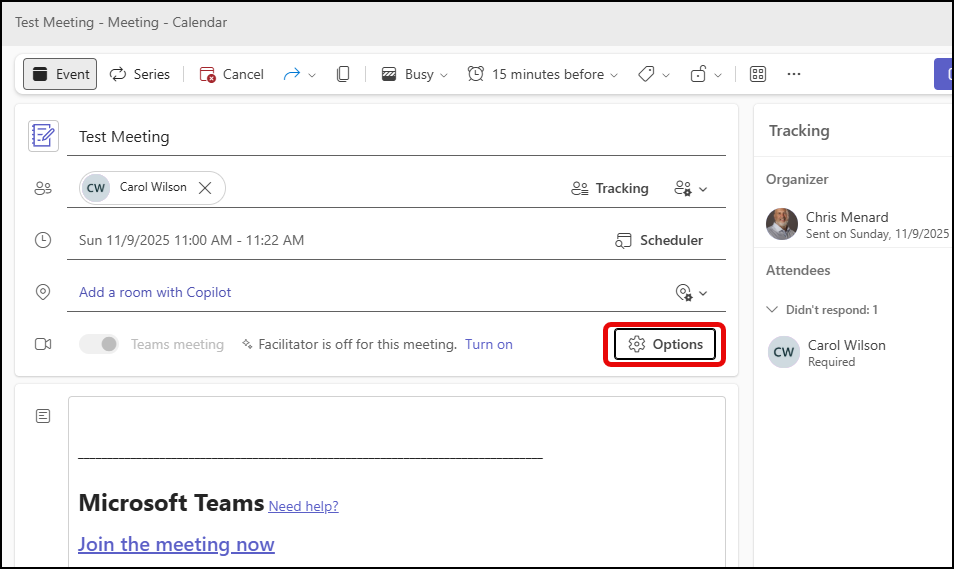Click the attendees people icon
The height and width of the screenshot is (569, 954).
coord(43,189)
